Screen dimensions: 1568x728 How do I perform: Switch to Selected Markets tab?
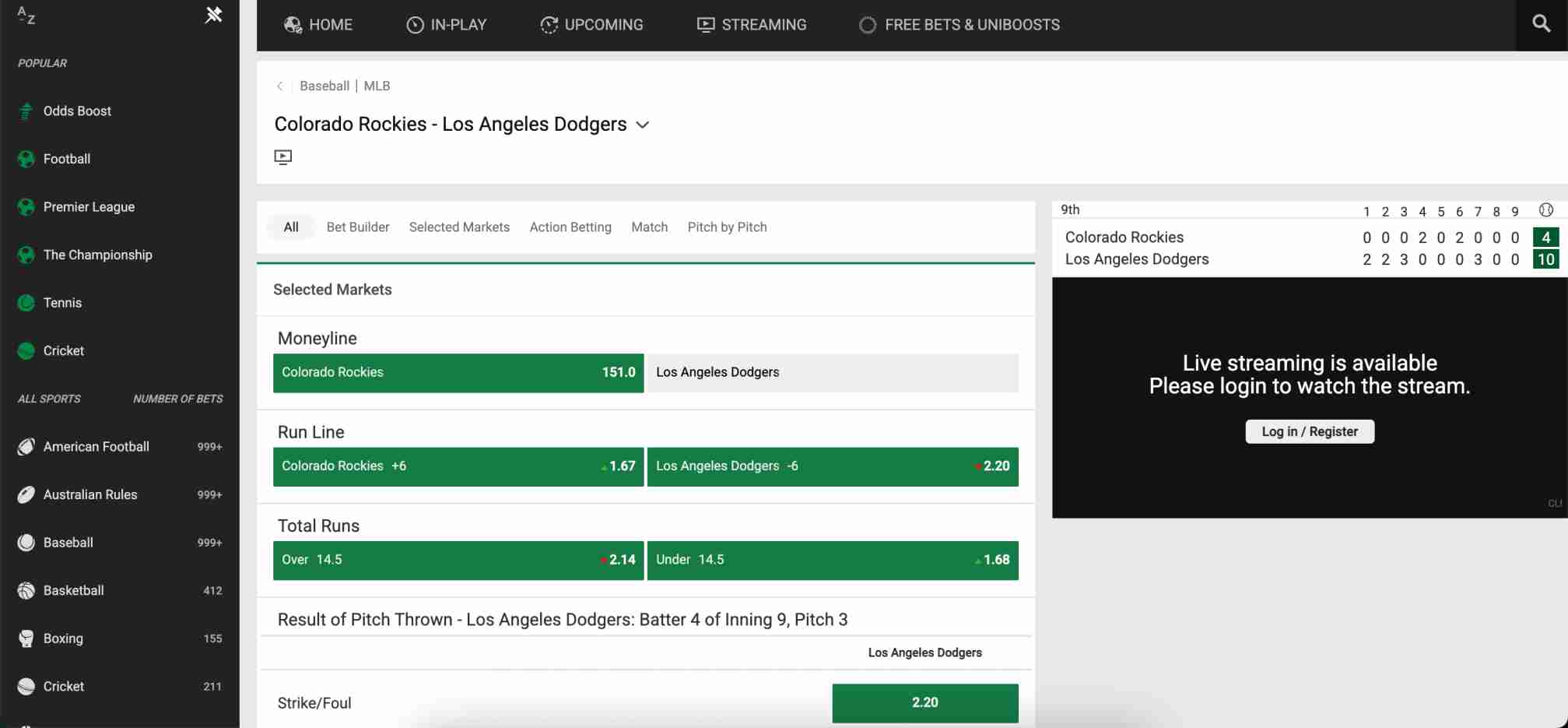coord(459,227)
